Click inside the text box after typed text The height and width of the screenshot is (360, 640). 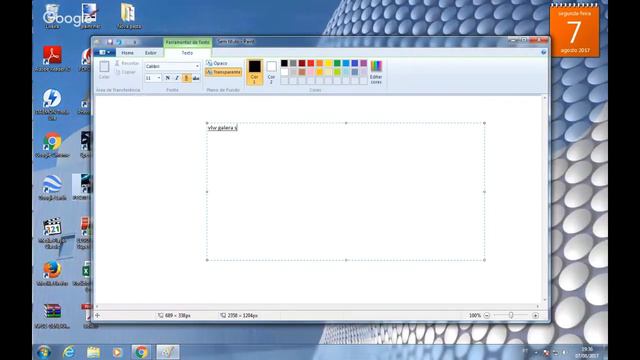(239, 128)
